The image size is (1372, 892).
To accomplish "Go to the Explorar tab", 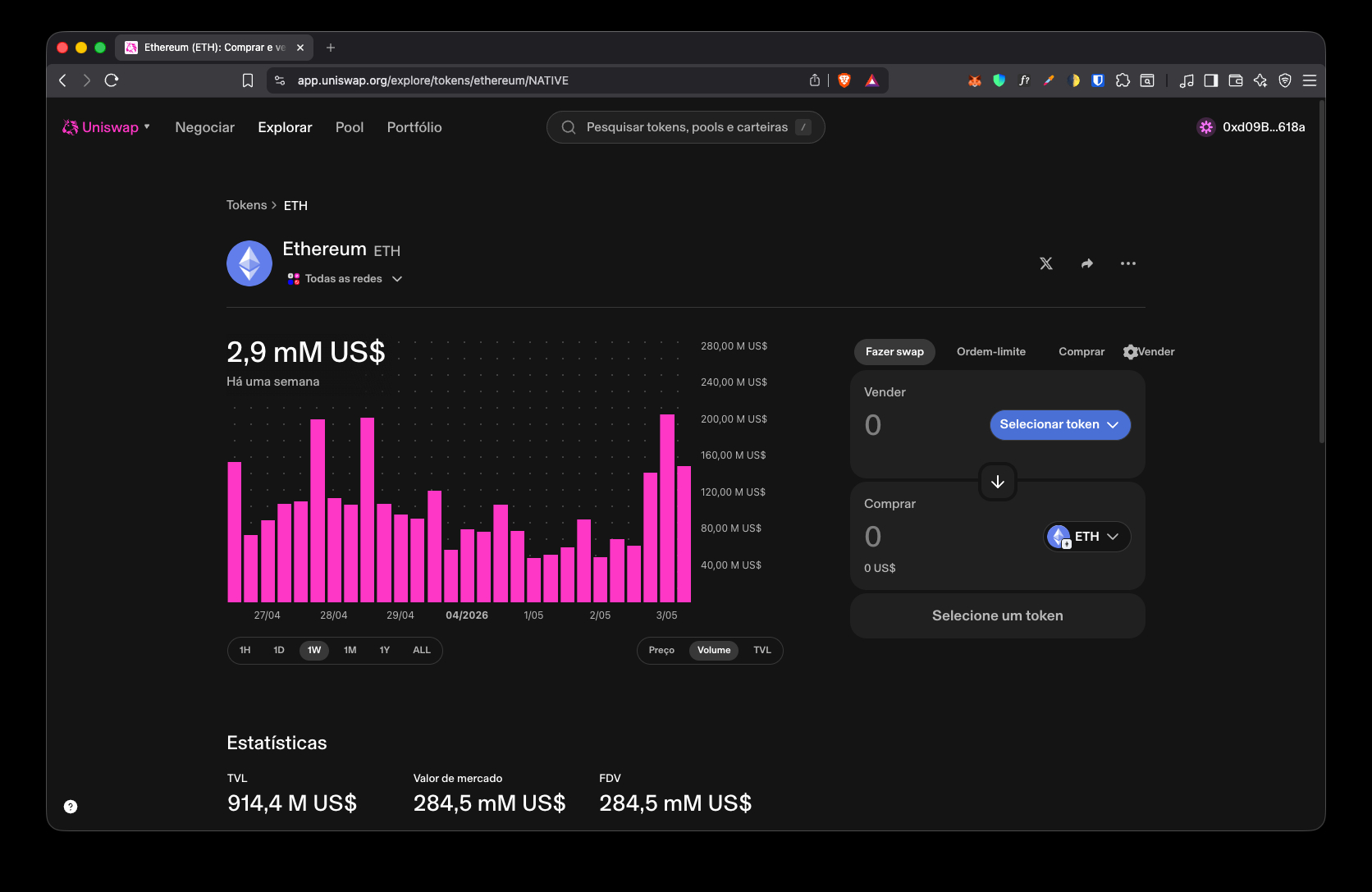I will pyautogui.click(x=285, y=127).
